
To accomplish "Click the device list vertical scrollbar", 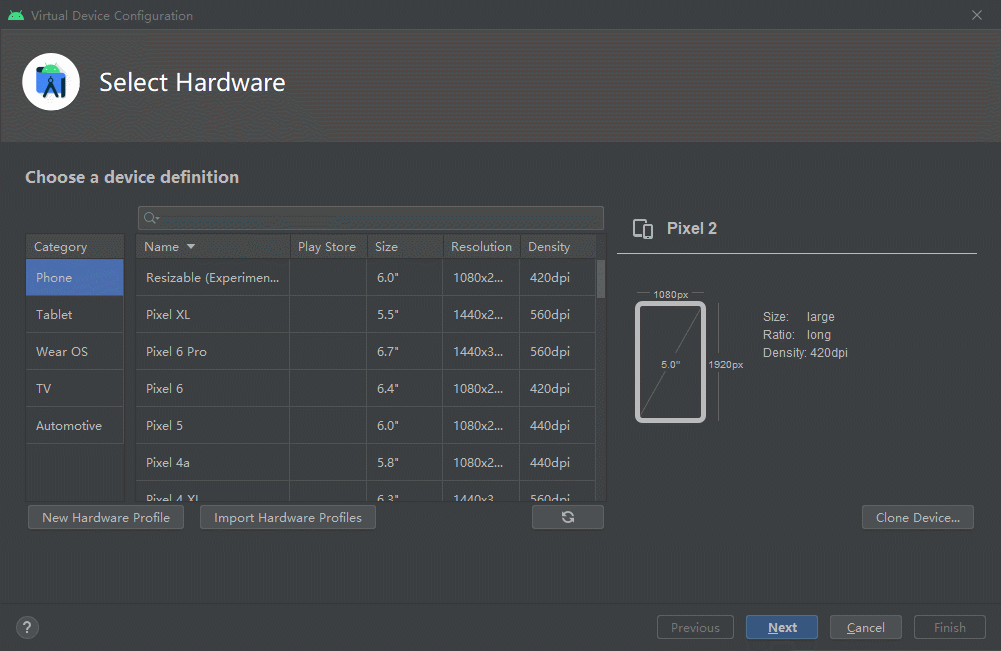I will click(x=601, y=280).
